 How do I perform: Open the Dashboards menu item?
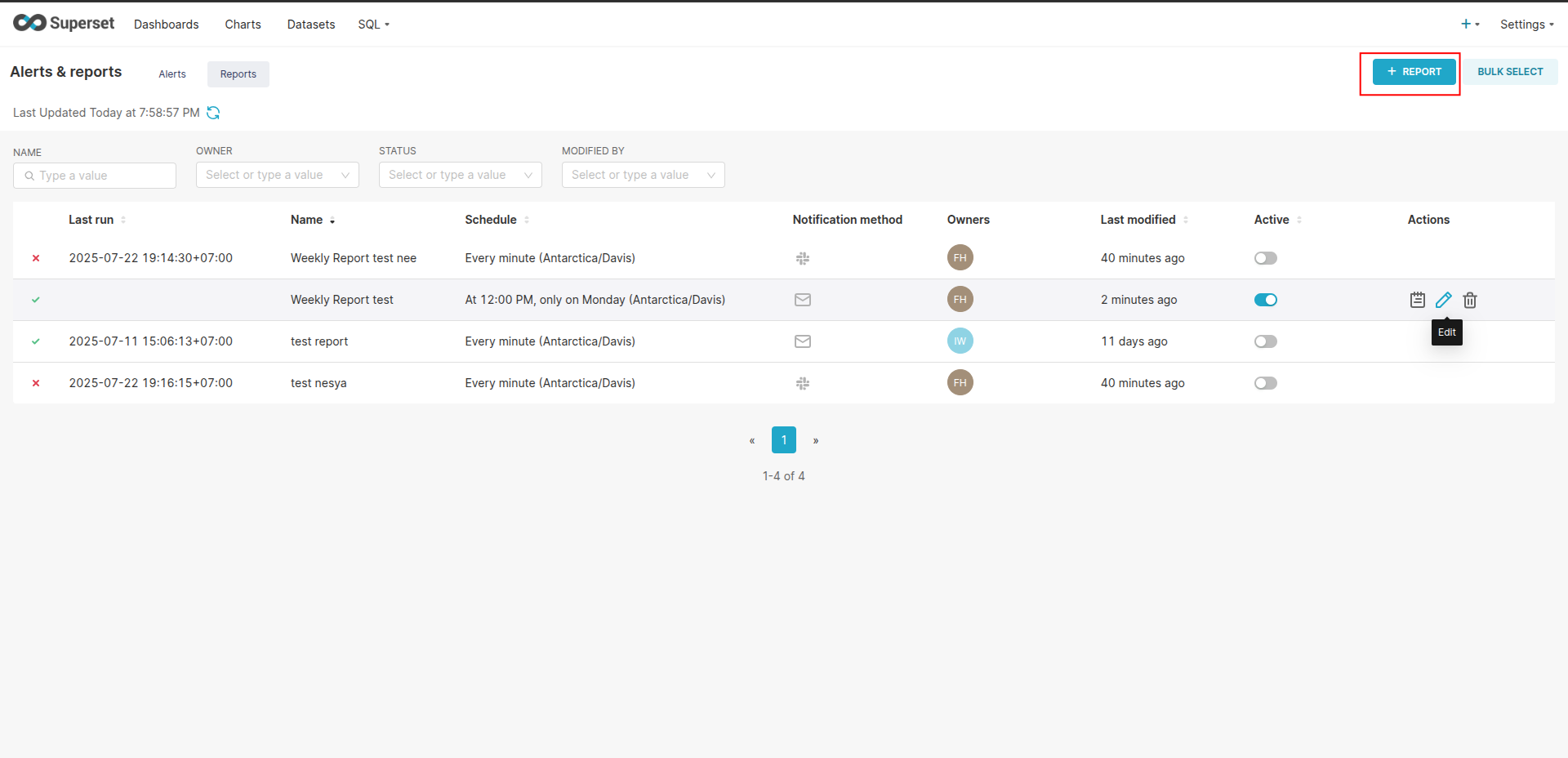point(166,25)
